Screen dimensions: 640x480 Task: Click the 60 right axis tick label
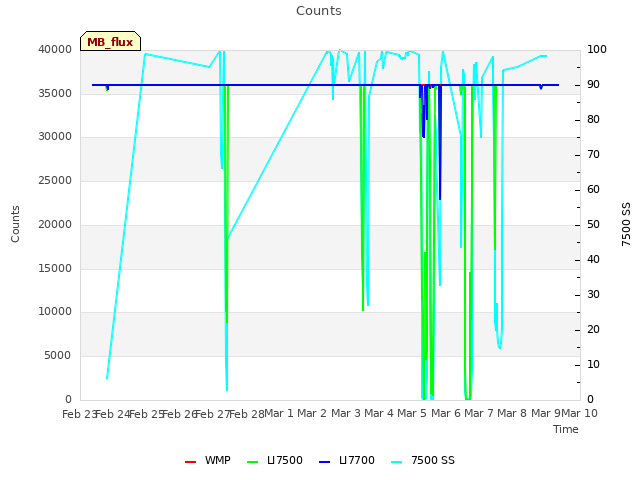pyautogui.click(x=593, y=189)
